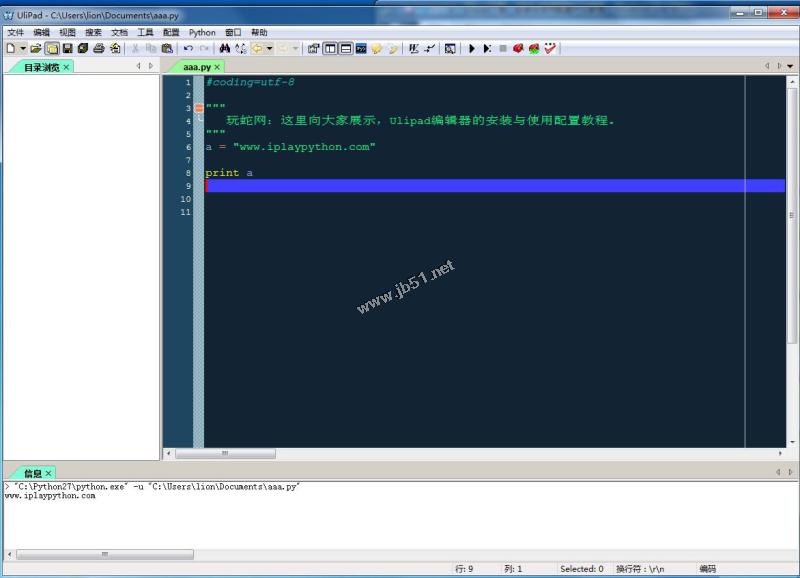The image size is (800, 578).
Task: Create a new file
Action: tap(9, 48)
